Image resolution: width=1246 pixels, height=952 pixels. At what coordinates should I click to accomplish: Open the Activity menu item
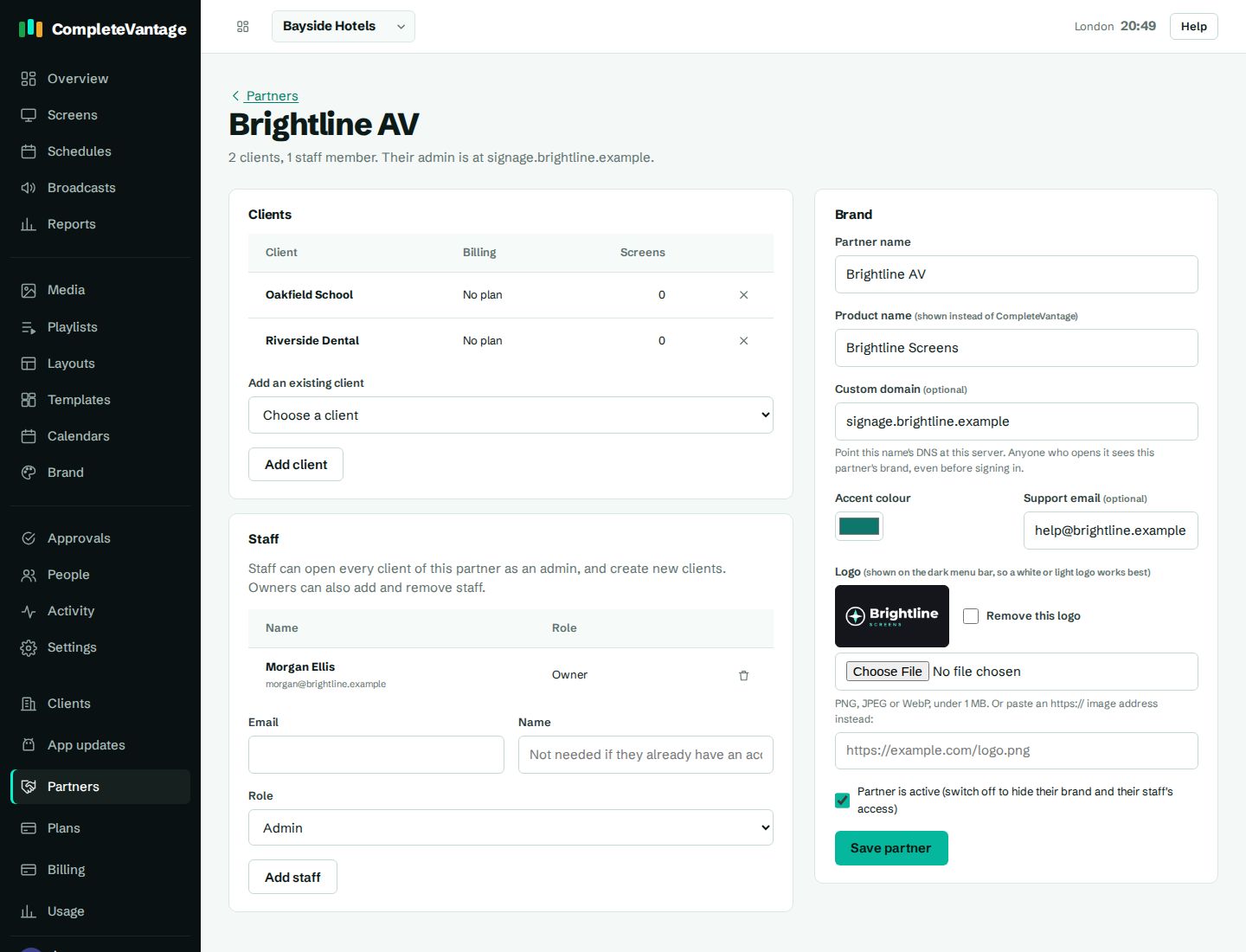tap(100, 611)
